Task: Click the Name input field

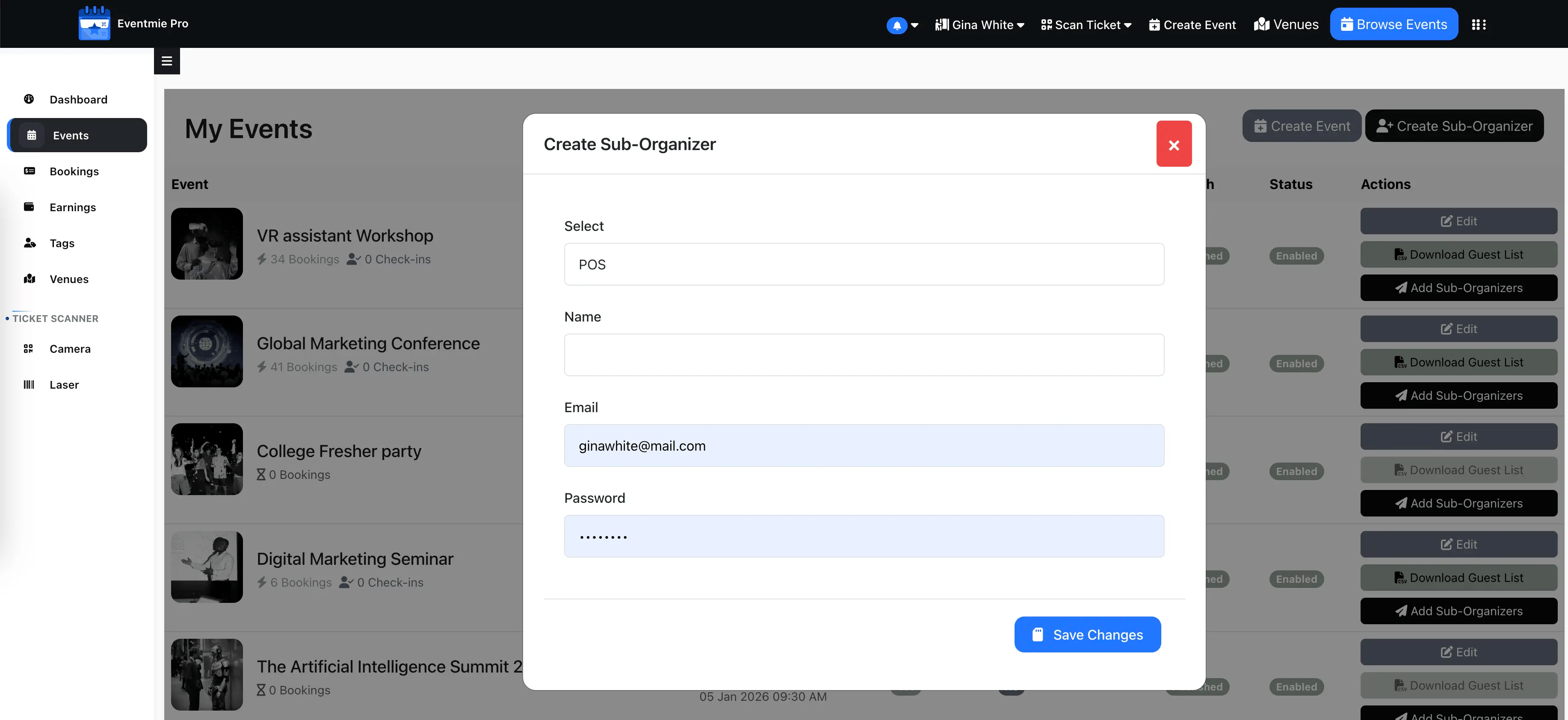Action: coord(863,355)
